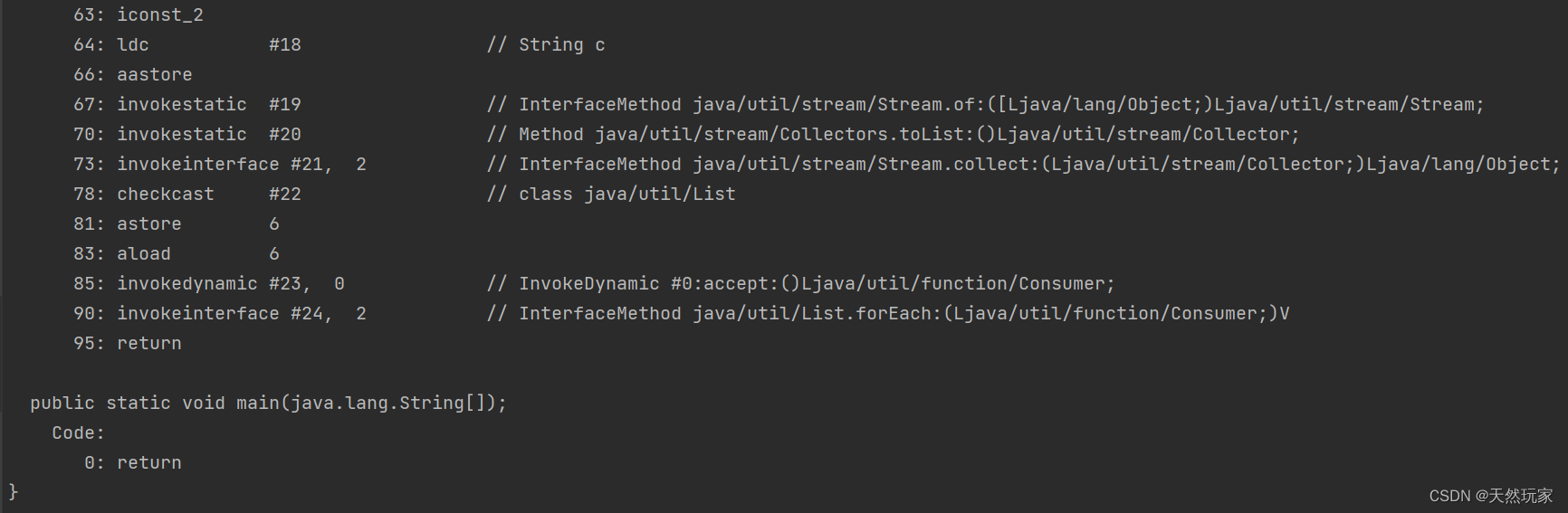Click the CSDN @天然玩家 watermark
1568x513 pixels.
1490,496
